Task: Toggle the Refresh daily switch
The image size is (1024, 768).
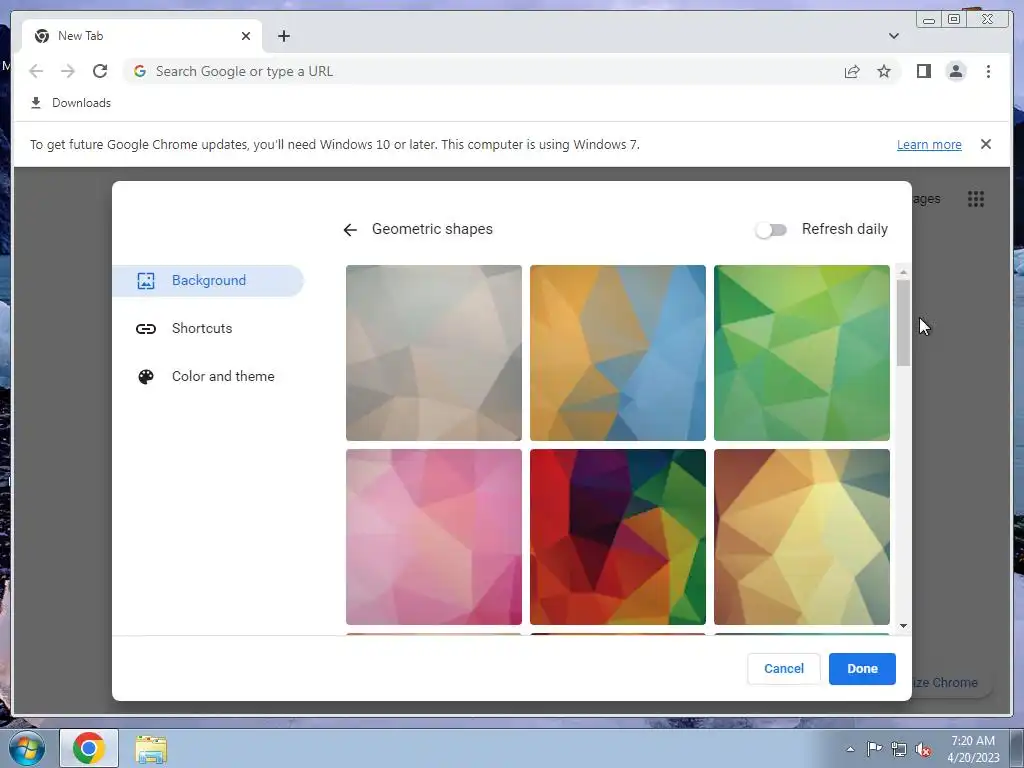Action: 771,230
